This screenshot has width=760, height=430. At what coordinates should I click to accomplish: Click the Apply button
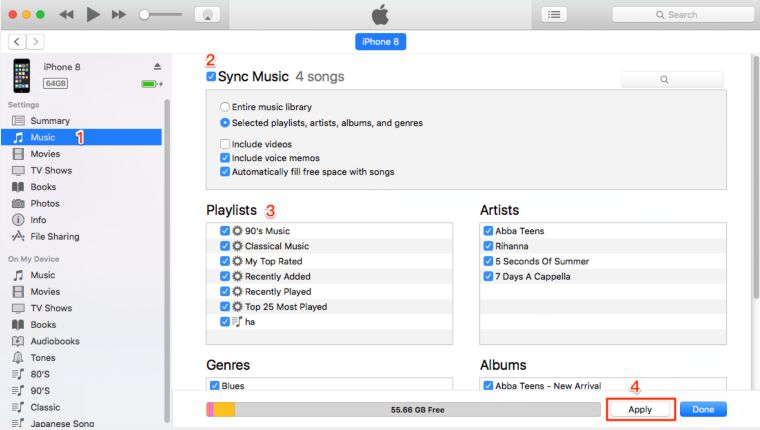click(x=640, y=410)
